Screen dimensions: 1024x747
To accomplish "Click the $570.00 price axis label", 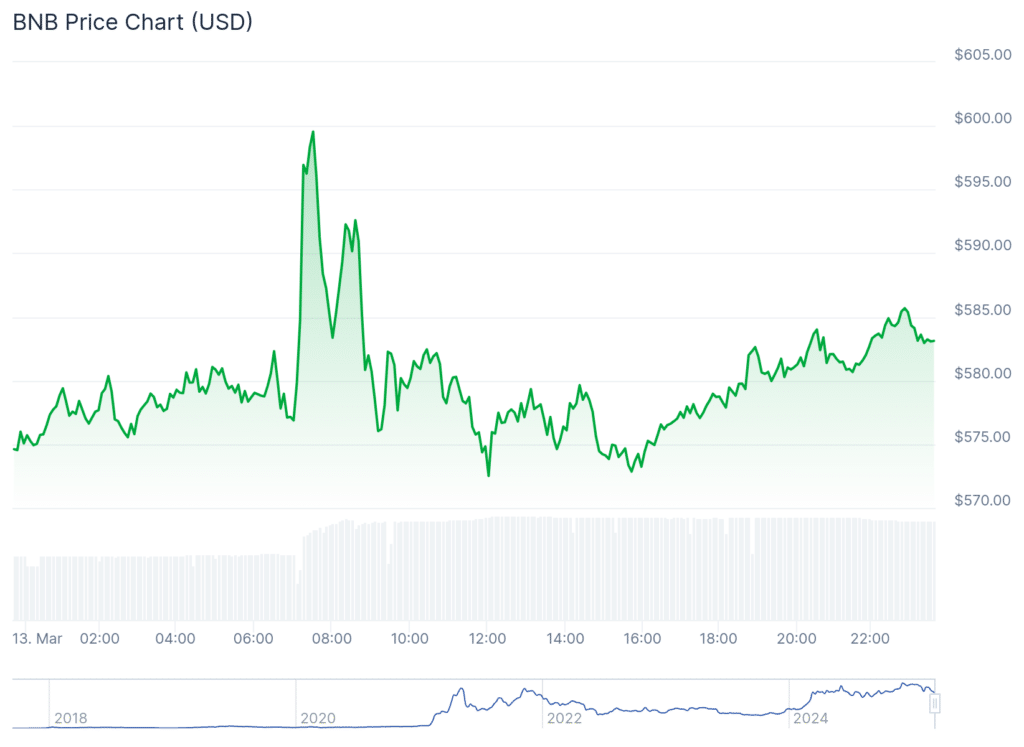I will (x=982, y=501).
